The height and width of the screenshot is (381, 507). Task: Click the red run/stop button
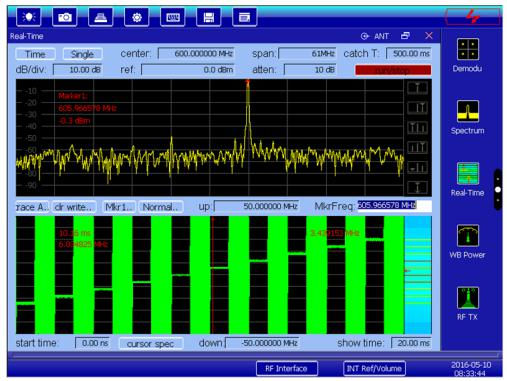393,70
